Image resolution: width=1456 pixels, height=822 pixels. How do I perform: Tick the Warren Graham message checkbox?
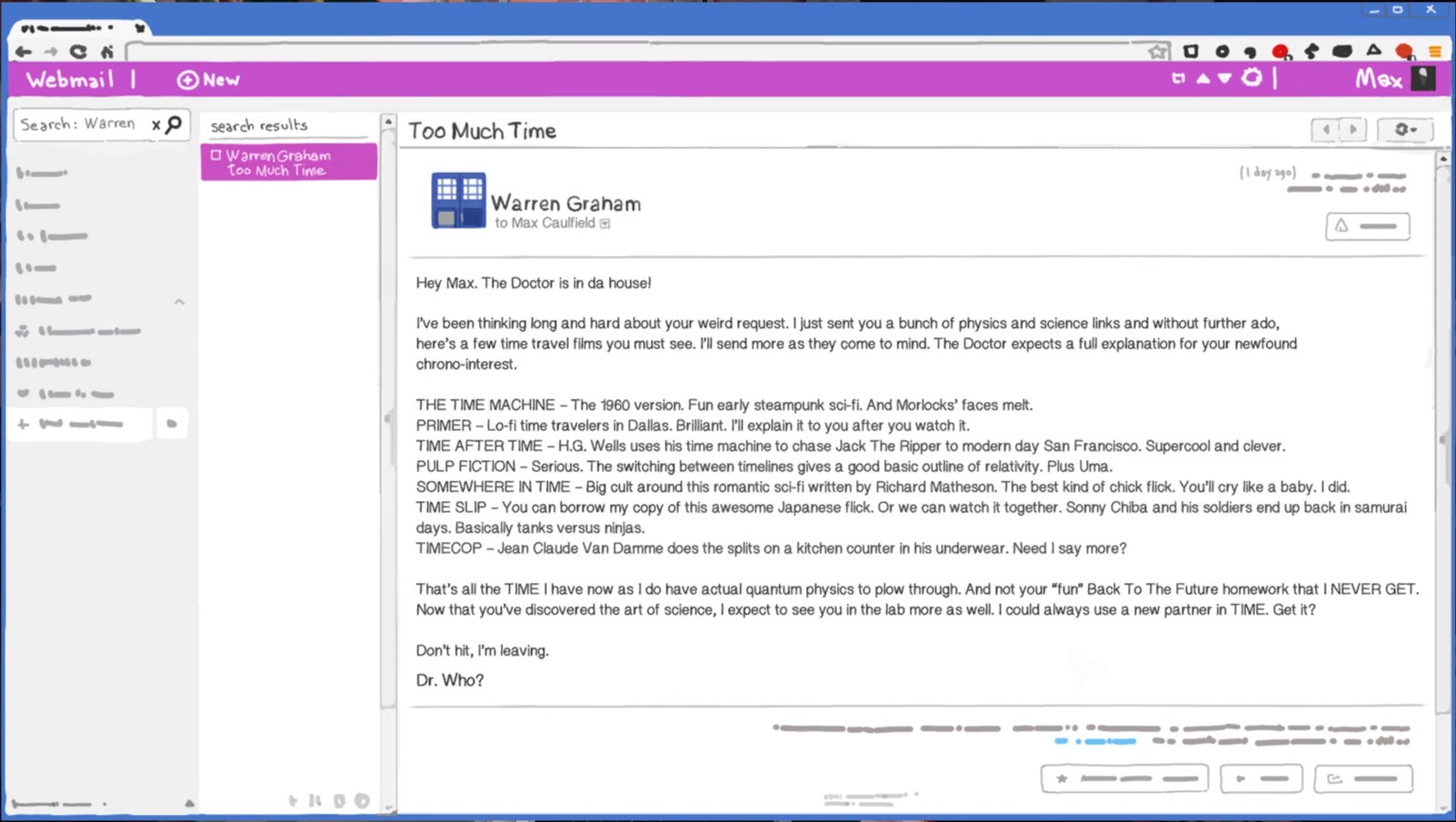pyautogui.click(x=216, y=155)
